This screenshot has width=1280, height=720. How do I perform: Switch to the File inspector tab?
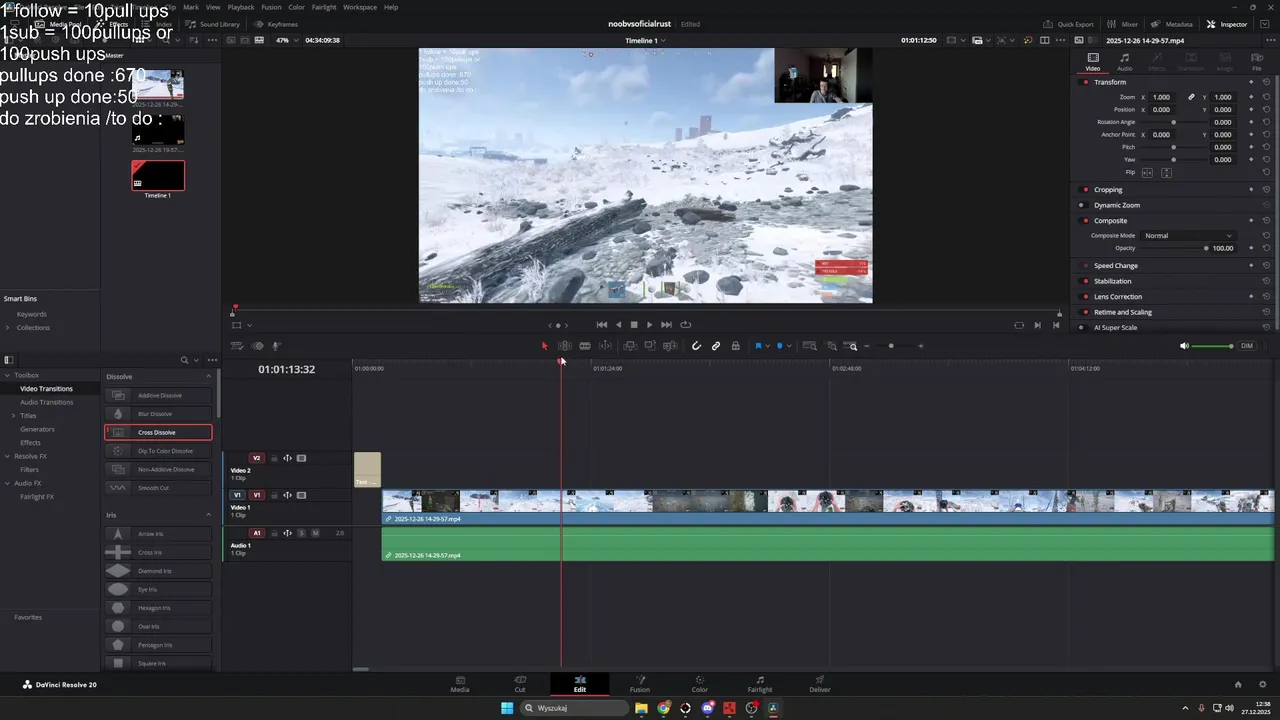pyautogui.click(x=1257, y=62)
